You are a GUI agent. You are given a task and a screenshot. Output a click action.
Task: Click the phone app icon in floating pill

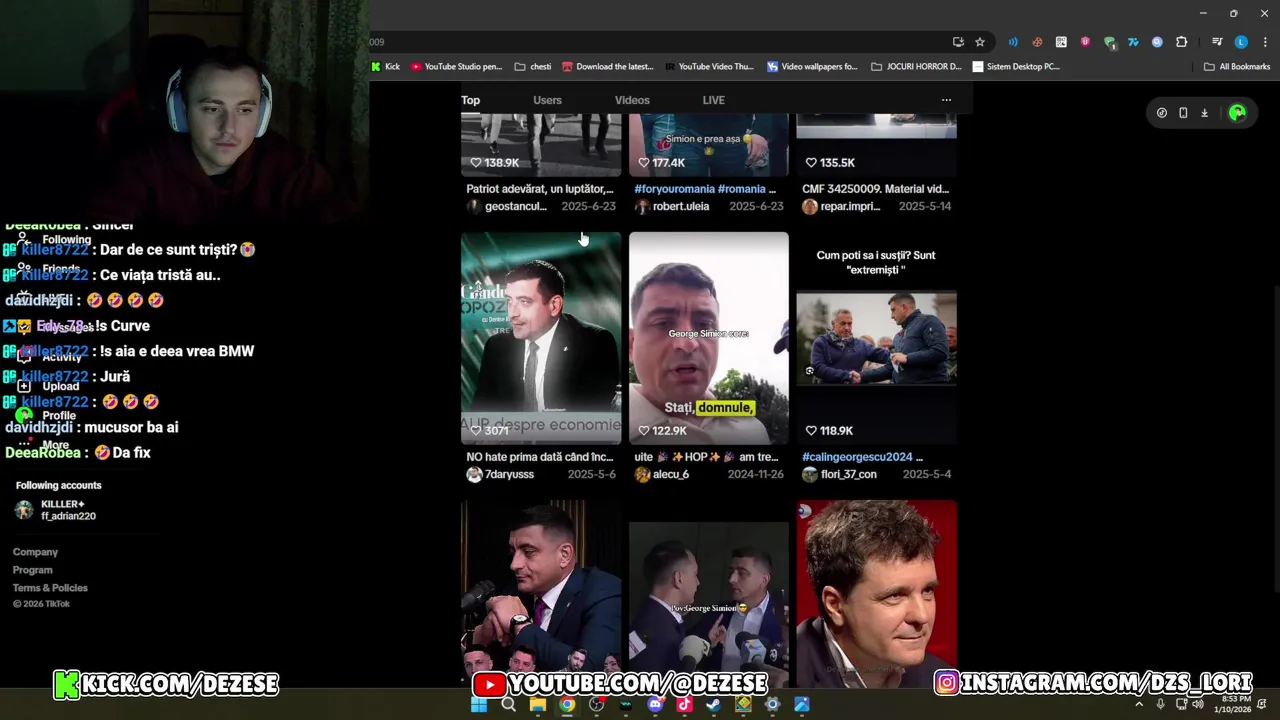point(1183,113)
